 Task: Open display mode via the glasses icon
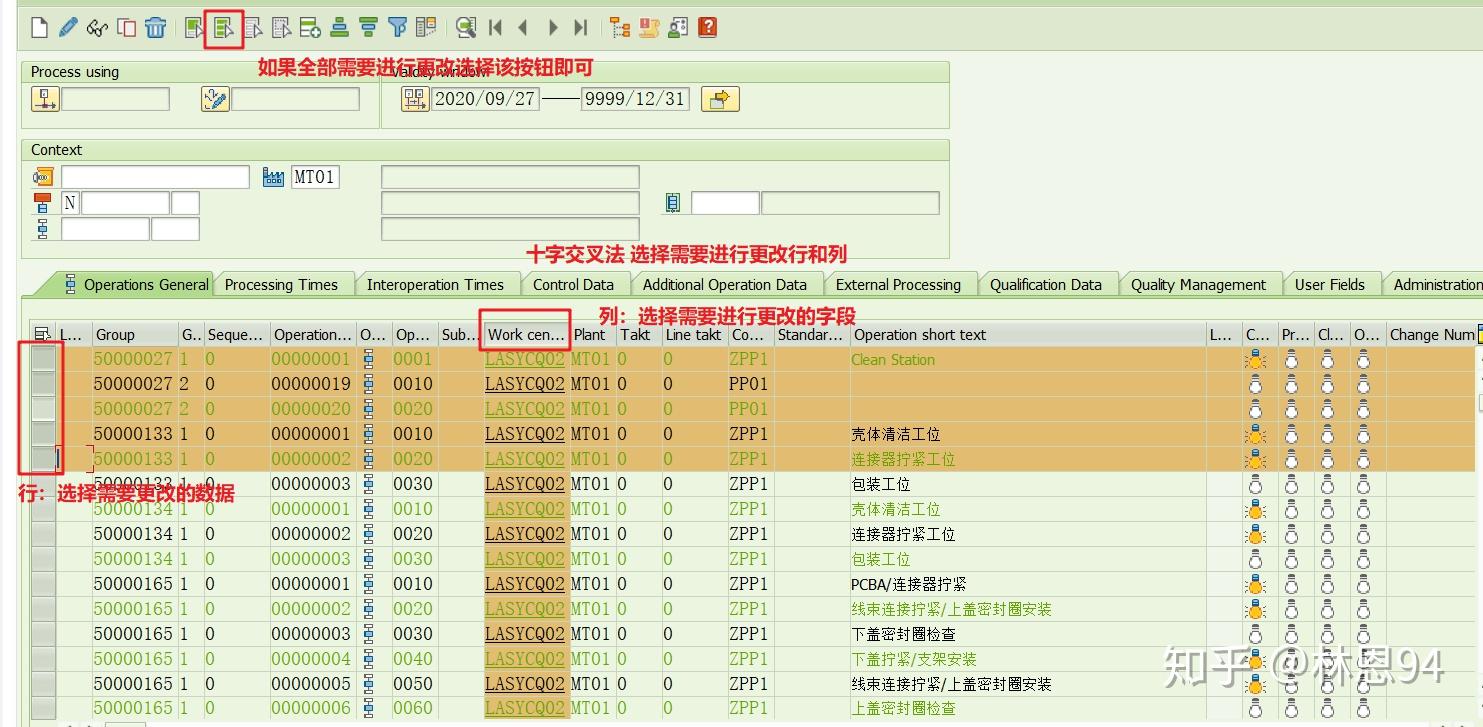click(x=96, y=27)
